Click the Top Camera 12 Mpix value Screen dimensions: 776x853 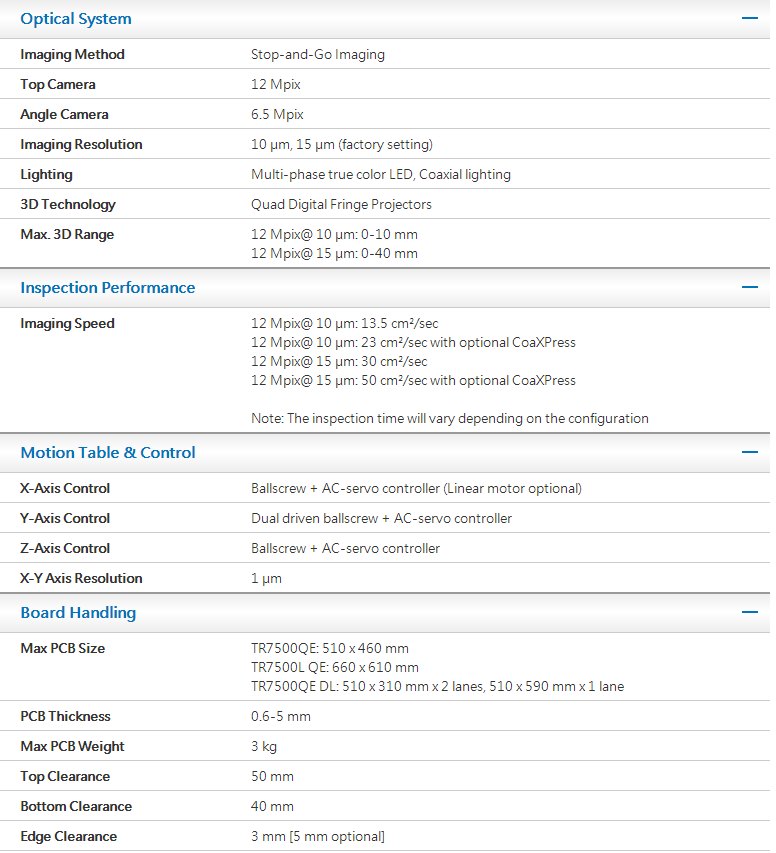coord(276,85)
